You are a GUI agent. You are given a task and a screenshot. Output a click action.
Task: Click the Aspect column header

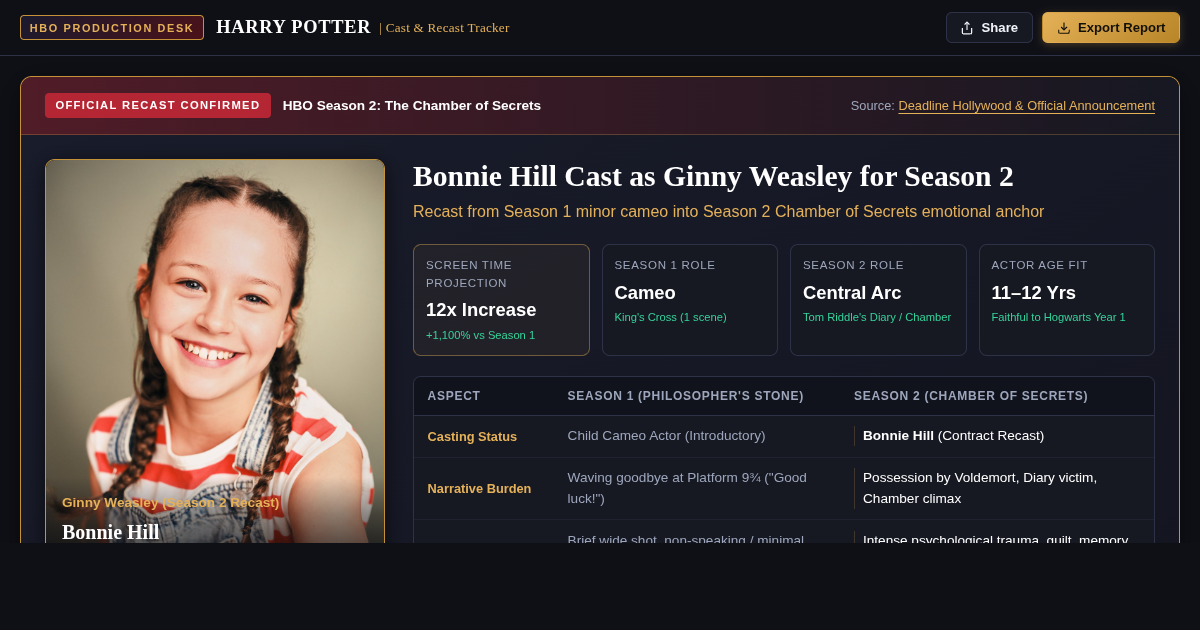pos(454,396)
